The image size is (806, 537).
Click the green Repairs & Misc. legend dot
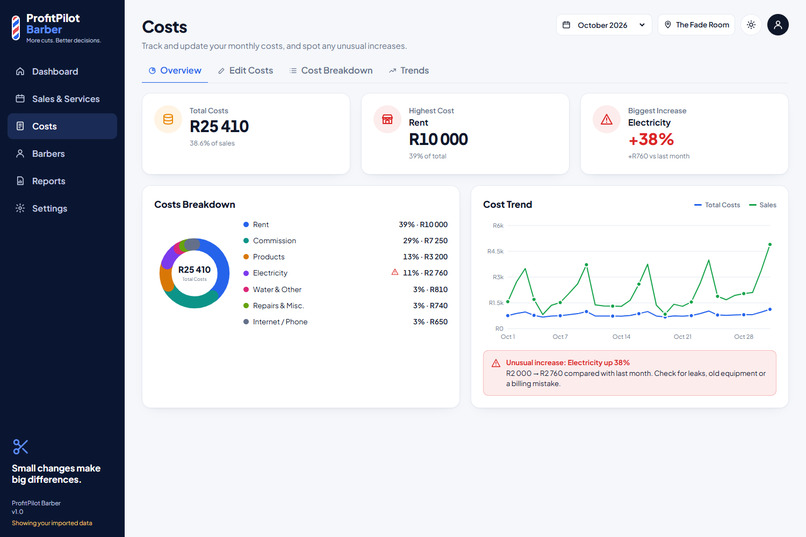coord(246,306)
